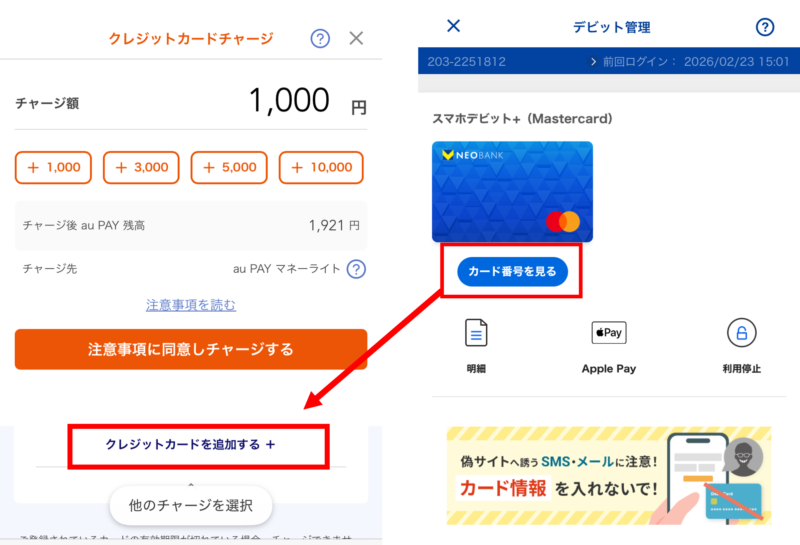Add 1,000 yen to charge amount

click(x=53, y=167)
